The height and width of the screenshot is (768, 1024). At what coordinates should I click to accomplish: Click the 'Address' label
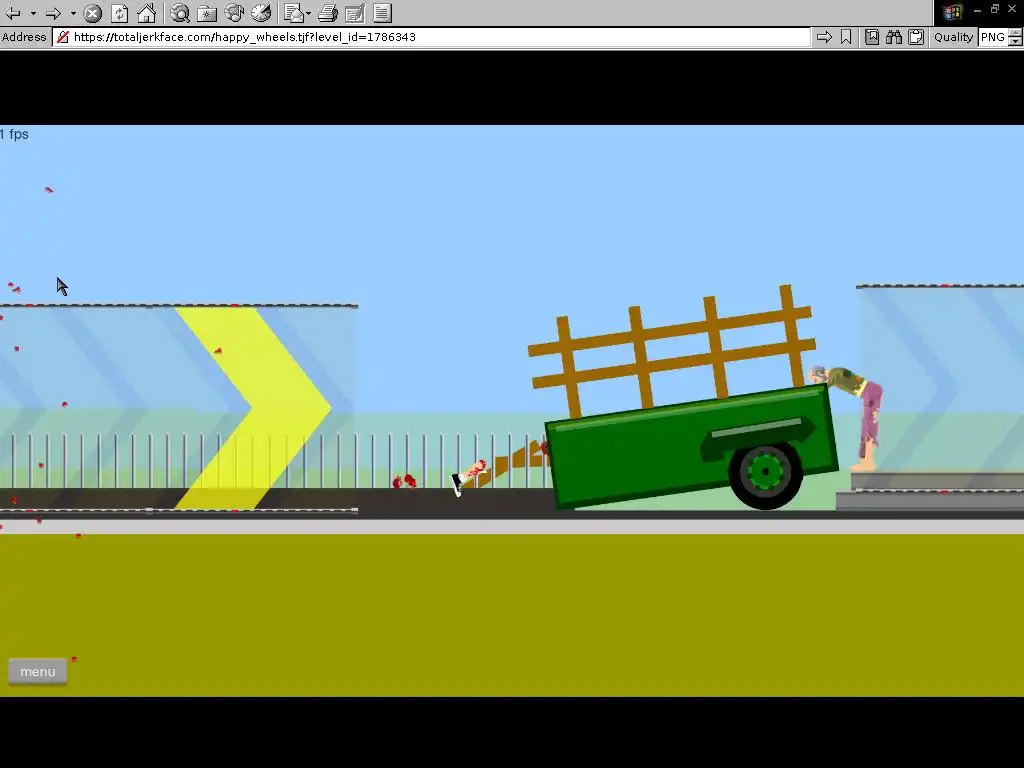pyautogui.click(x=24, y=37)
